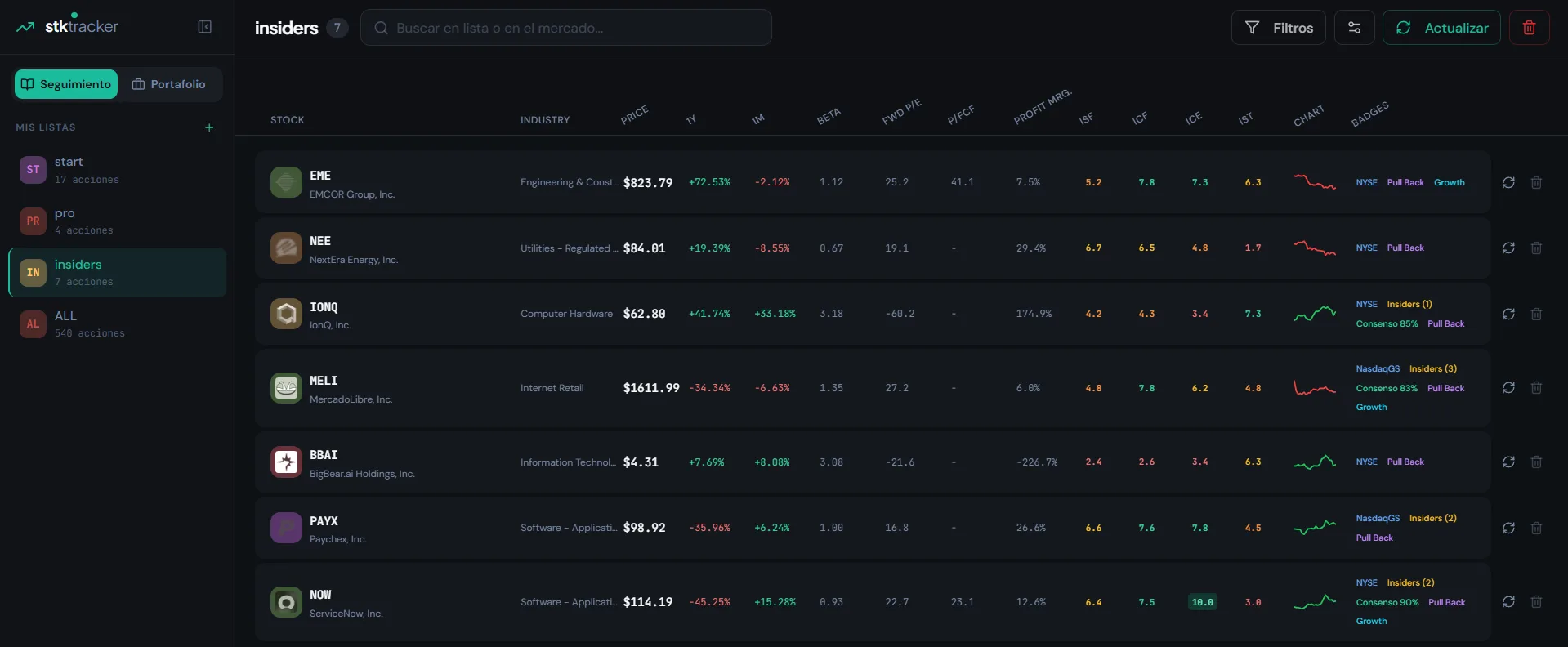
Task: Click Insiders (1) badge on IONQ
Action: [x=1409, y=304]
